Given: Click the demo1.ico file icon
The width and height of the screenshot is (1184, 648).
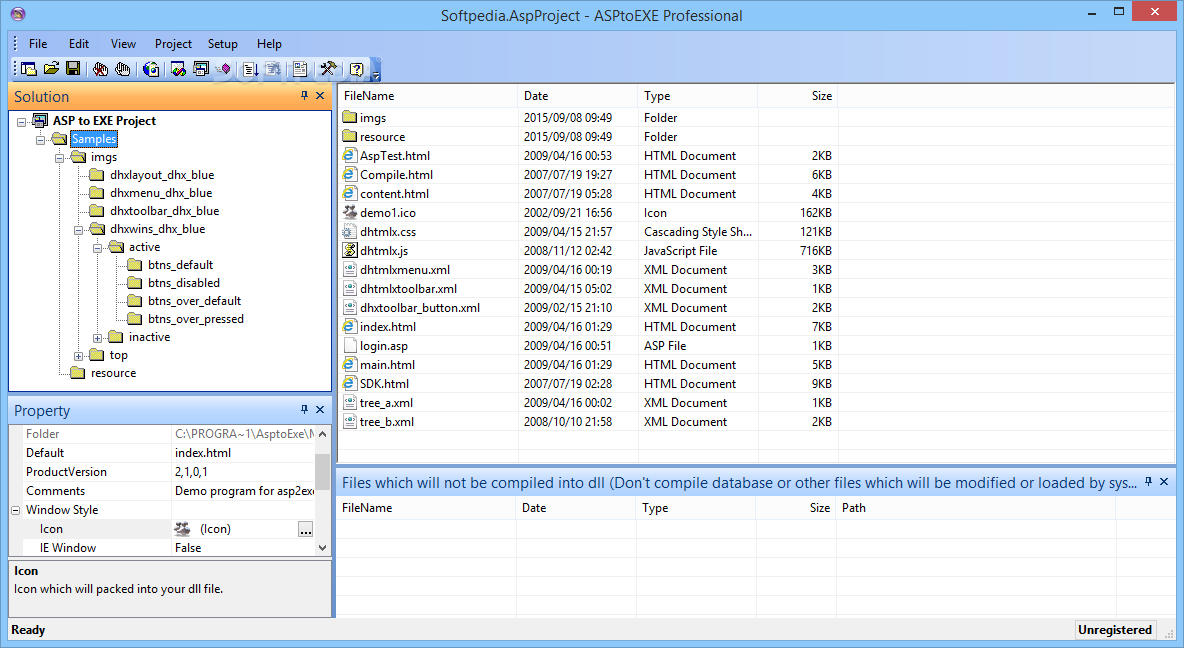Looking at the screenshot, I should tap(350, 212).
